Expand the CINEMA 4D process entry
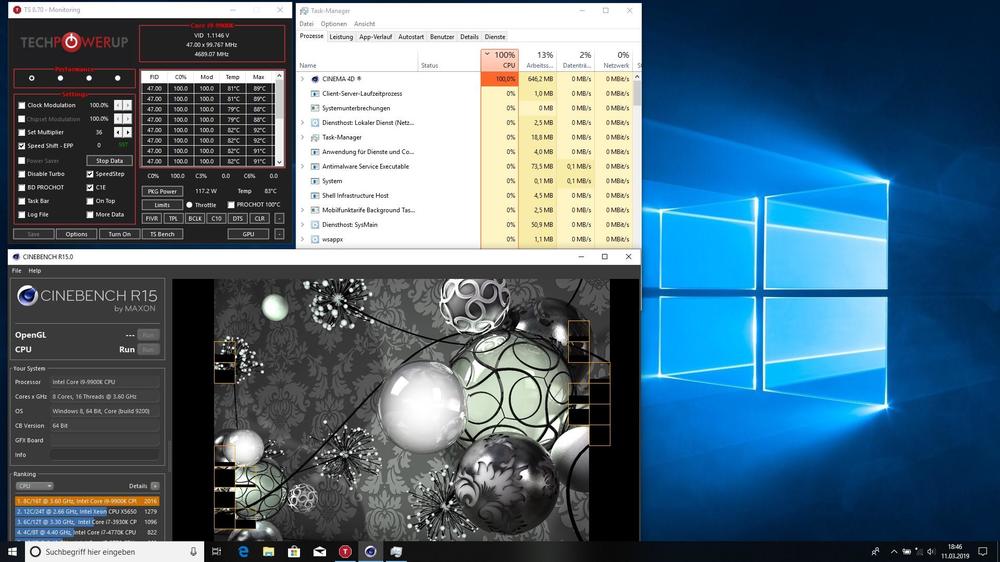 coord(303,78)
